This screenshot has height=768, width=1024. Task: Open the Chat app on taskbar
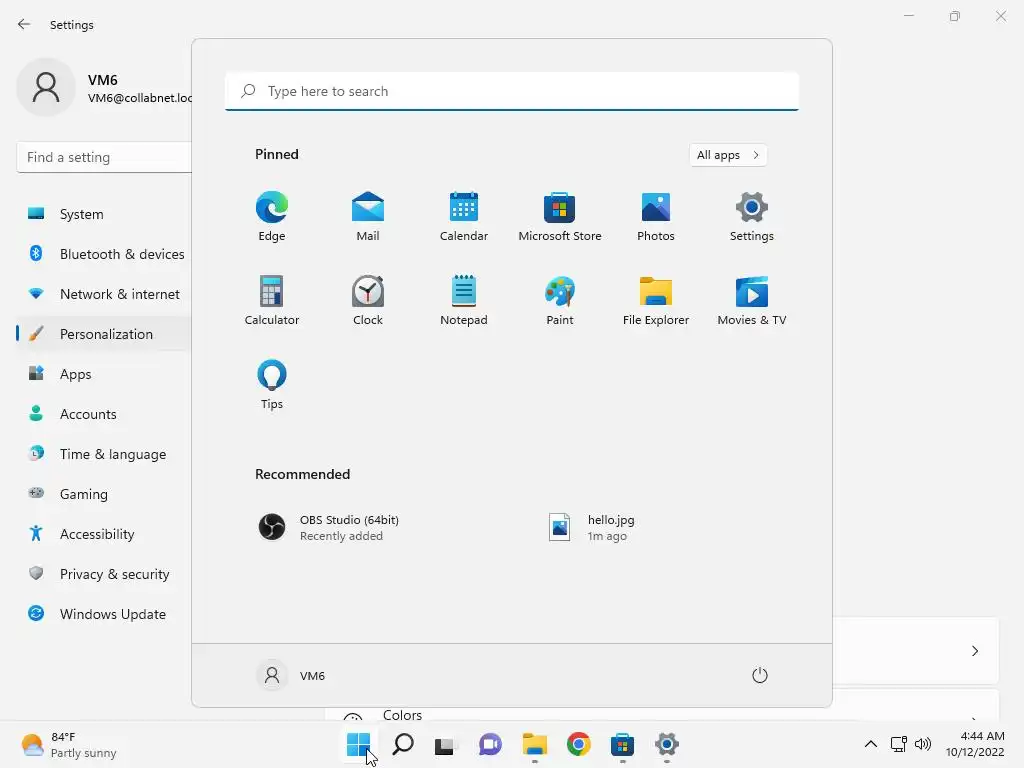pyautogui.click(x=490, y=744)
